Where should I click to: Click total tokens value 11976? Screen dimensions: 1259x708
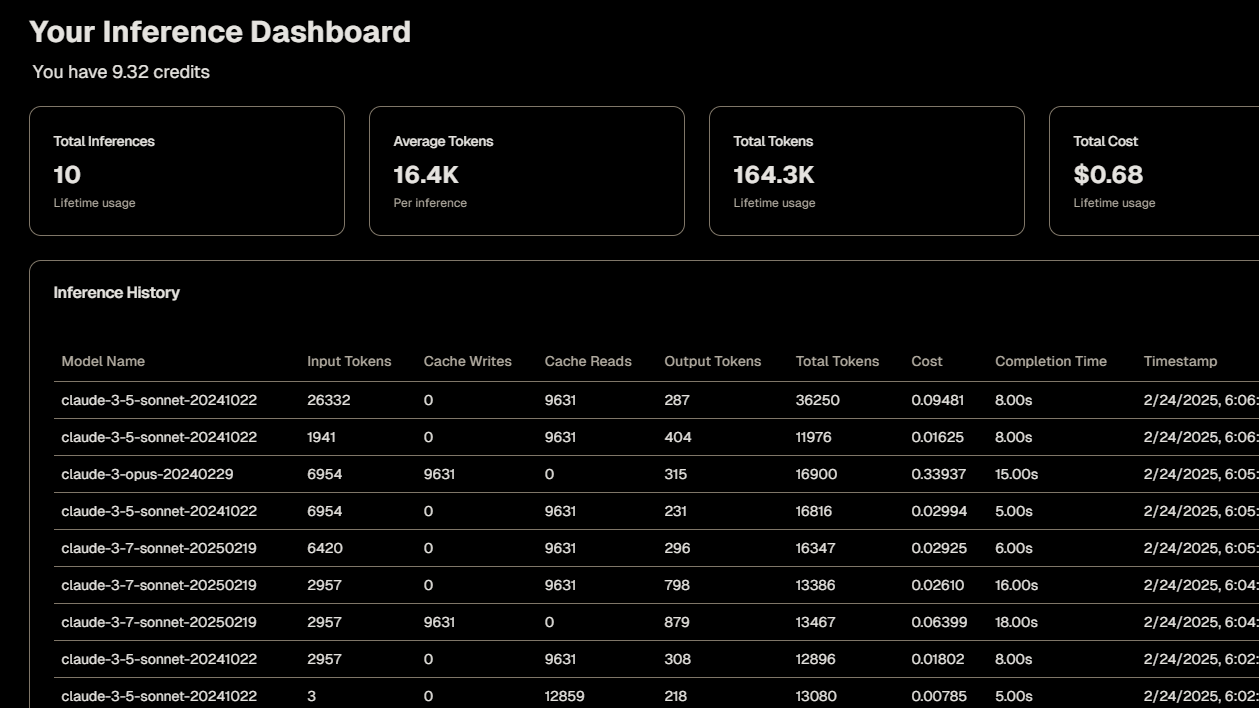click(814, 437)
